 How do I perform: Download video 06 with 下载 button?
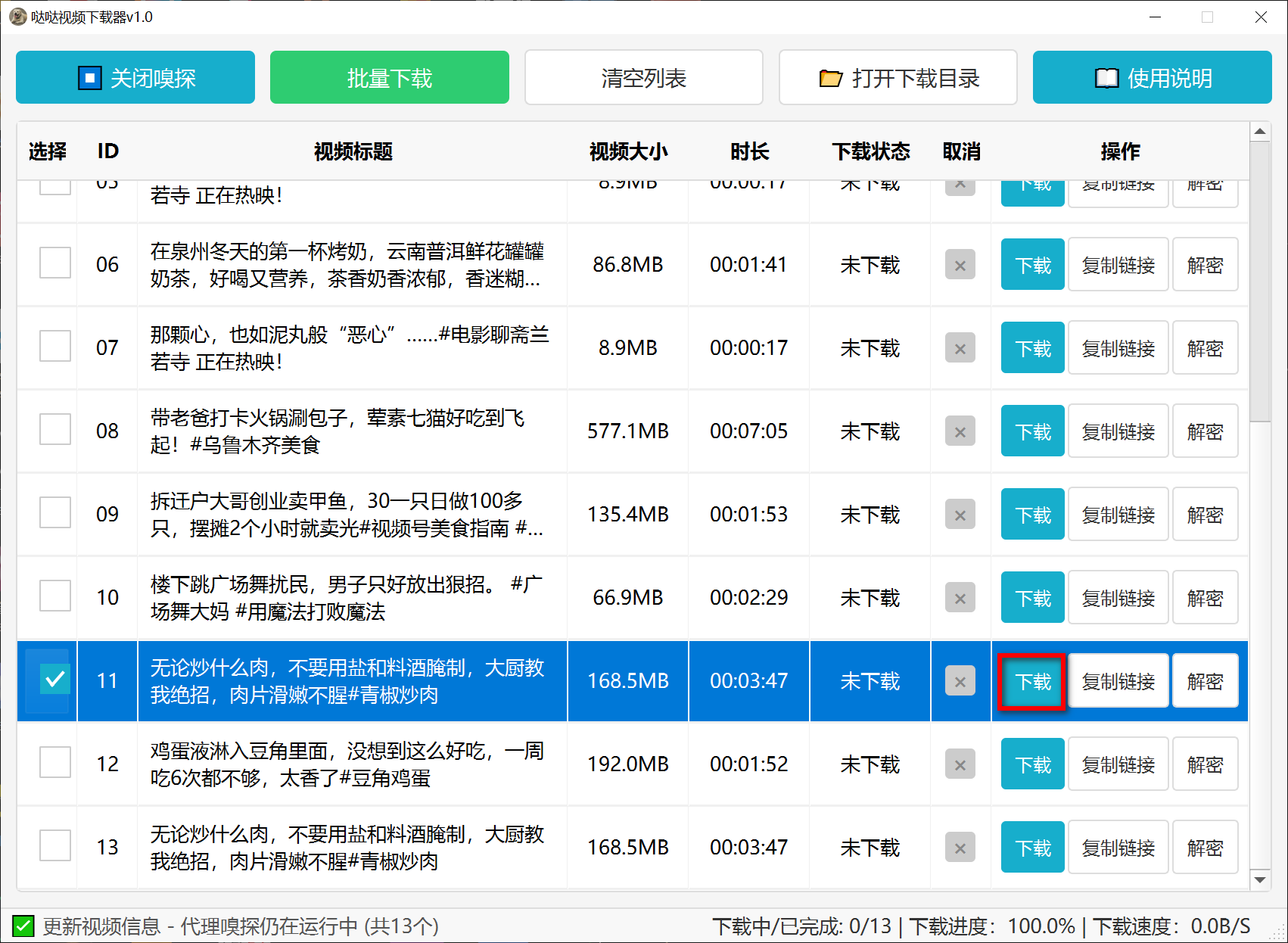point(1033,265)
